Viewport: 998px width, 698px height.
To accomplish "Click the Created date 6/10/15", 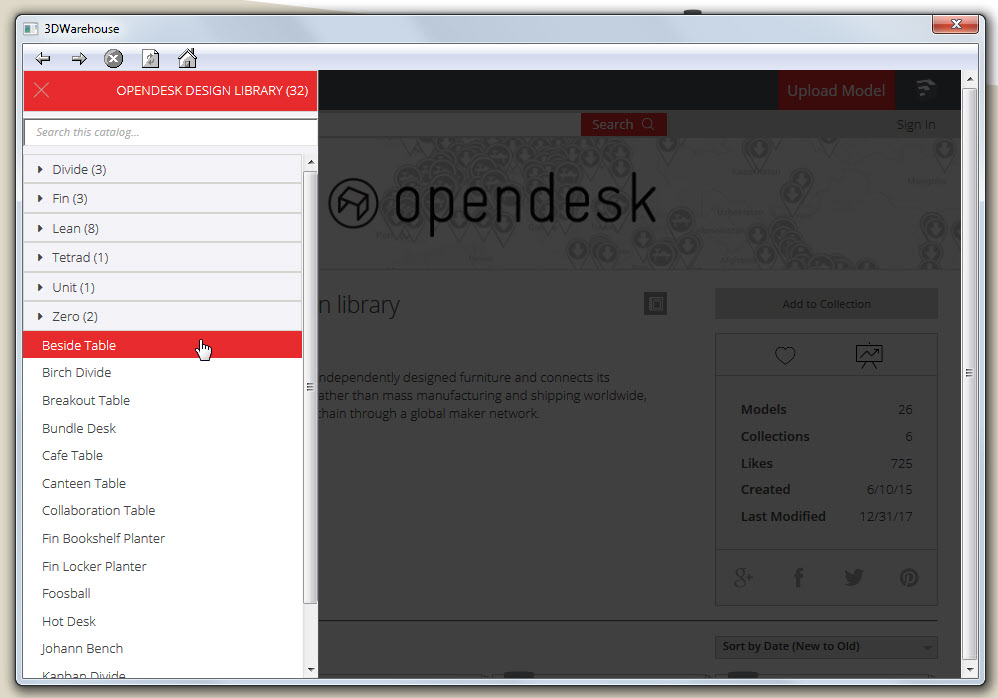I will point(889,490).
